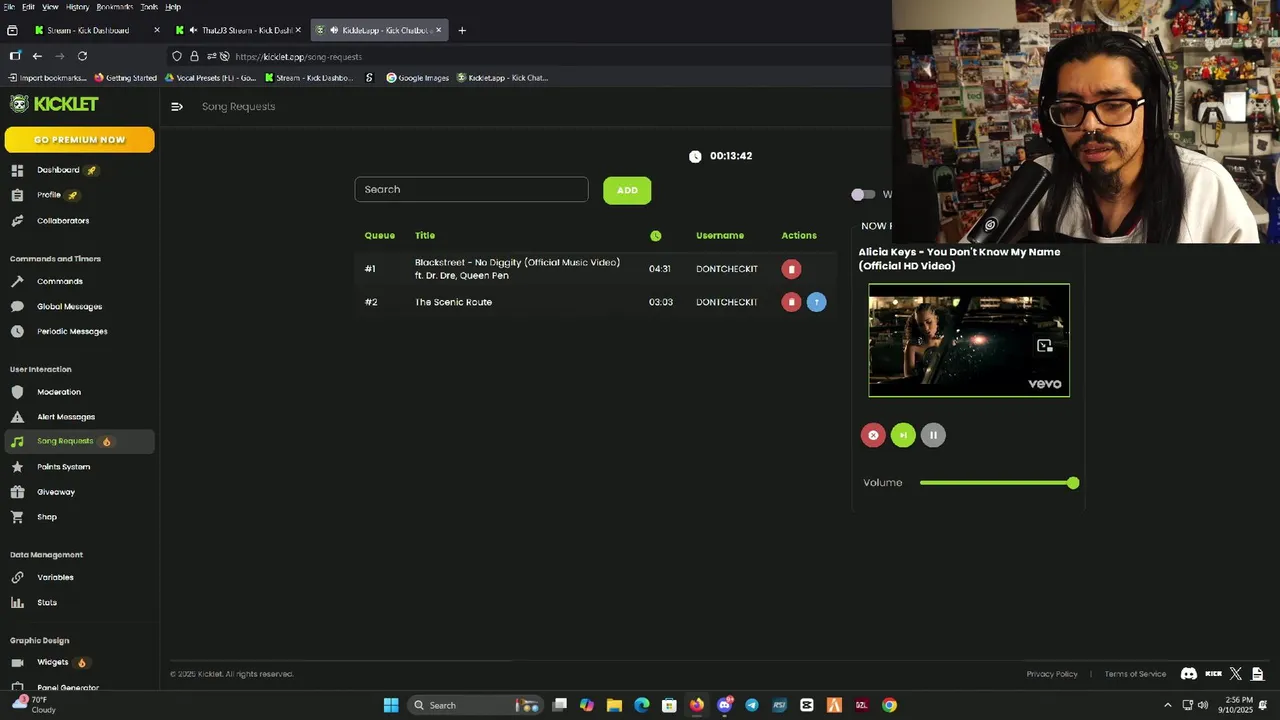Click the Go Premium Now button
Viewport: 1280px width, 720px height.
(x=80, y=140)
